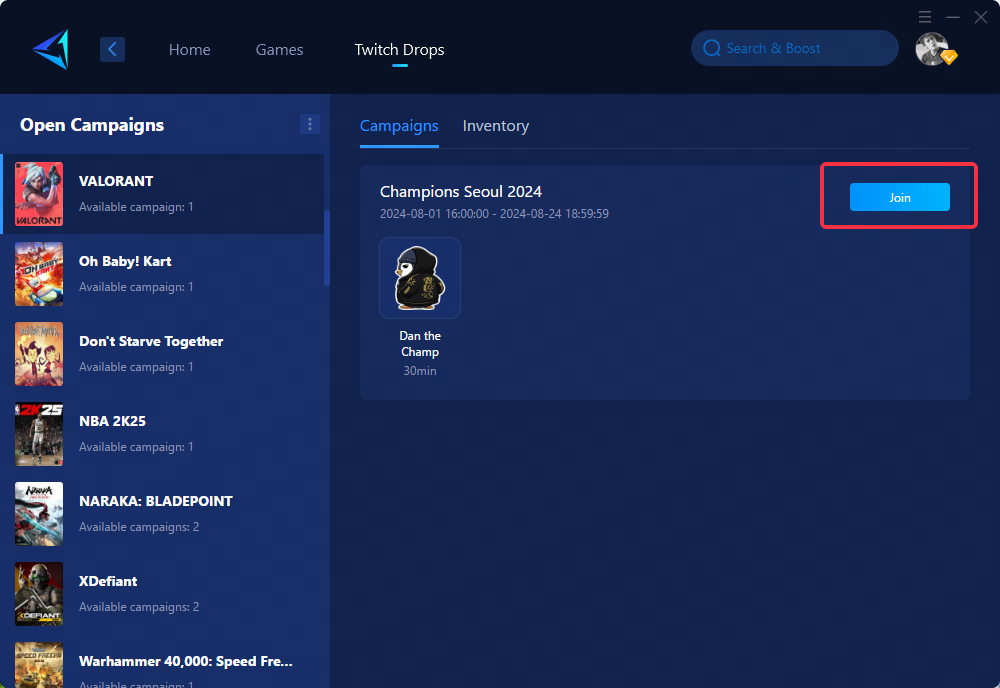The height and width of the screenshot is (688, 1000).
Task: Join the Champions Seoul 2024 campaign
Action: (x=899, y=197)
